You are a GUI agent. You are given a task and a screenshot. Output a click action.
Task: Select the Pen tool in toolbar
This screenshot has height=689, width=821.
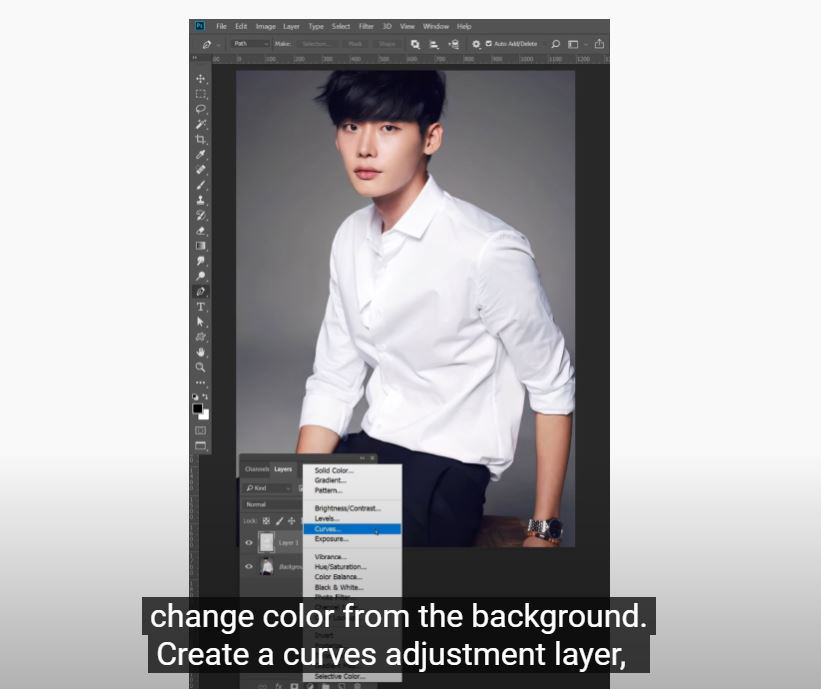[201, 292]
